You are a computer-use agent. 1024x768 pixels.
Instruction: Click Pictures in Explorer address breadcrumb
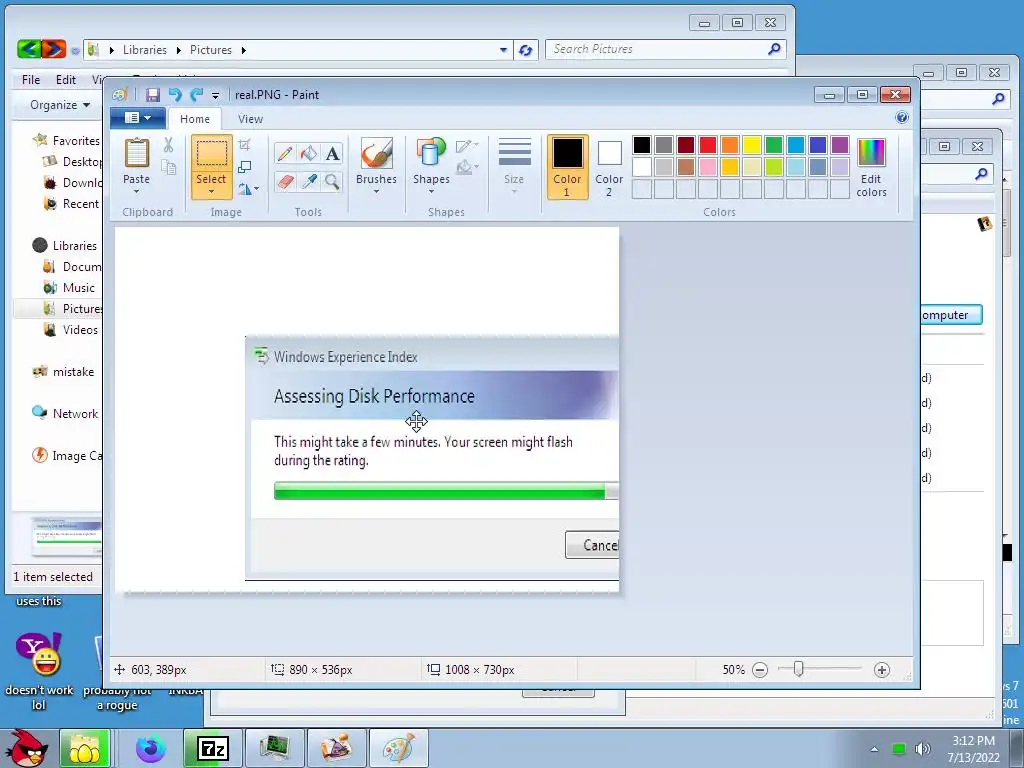[x=210, y=50]
